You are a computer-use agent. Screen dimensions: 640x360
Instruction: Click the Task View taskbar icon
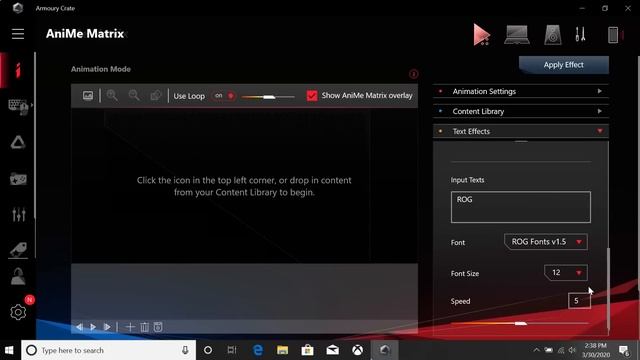(x=232, y=350)
